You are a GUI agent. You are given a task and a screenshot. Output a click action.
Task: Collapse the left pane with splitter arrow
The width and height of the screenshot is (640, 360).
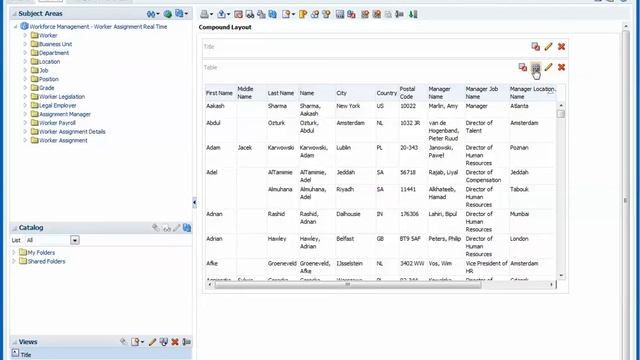coord(194,202)
